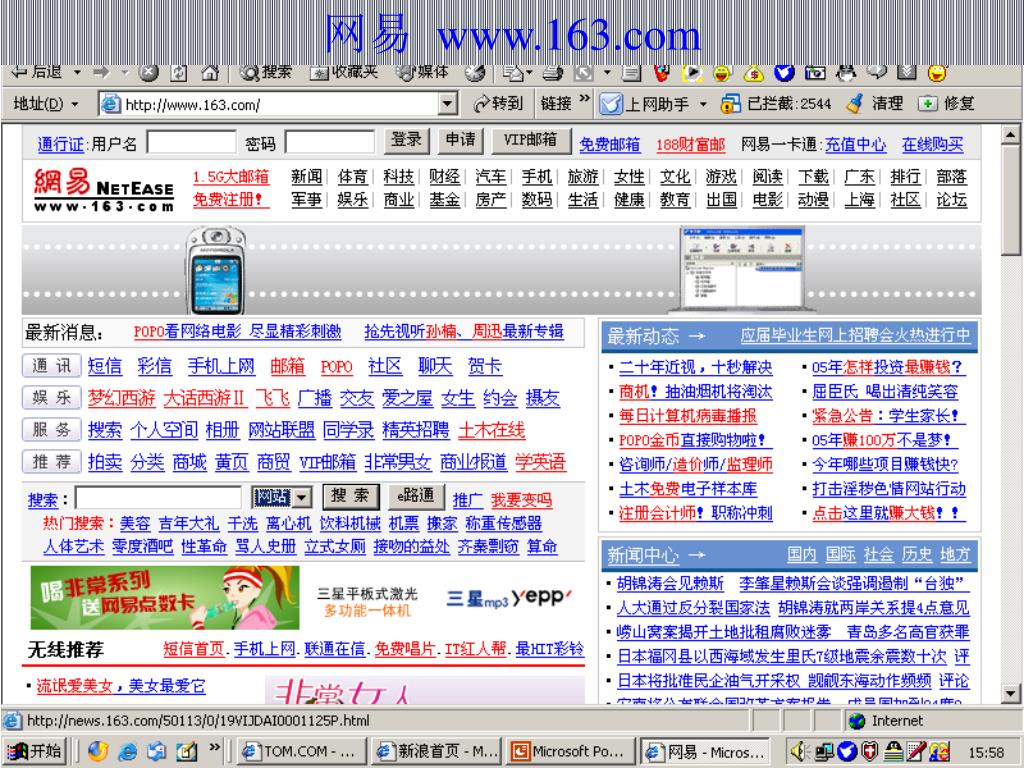This screenshot has height=768, width=1024.
Task: Open the History toolbar icon
Action: (x=475, y=72)
